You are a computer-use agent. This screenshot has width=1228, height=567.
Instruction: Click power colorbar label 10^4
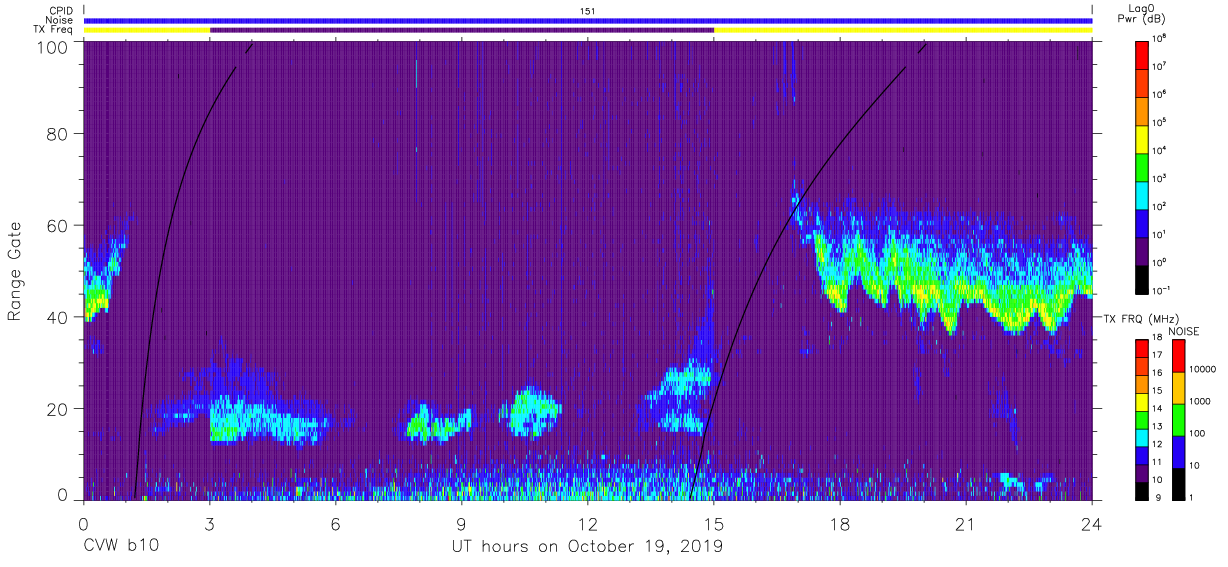tap(1161, 150)
